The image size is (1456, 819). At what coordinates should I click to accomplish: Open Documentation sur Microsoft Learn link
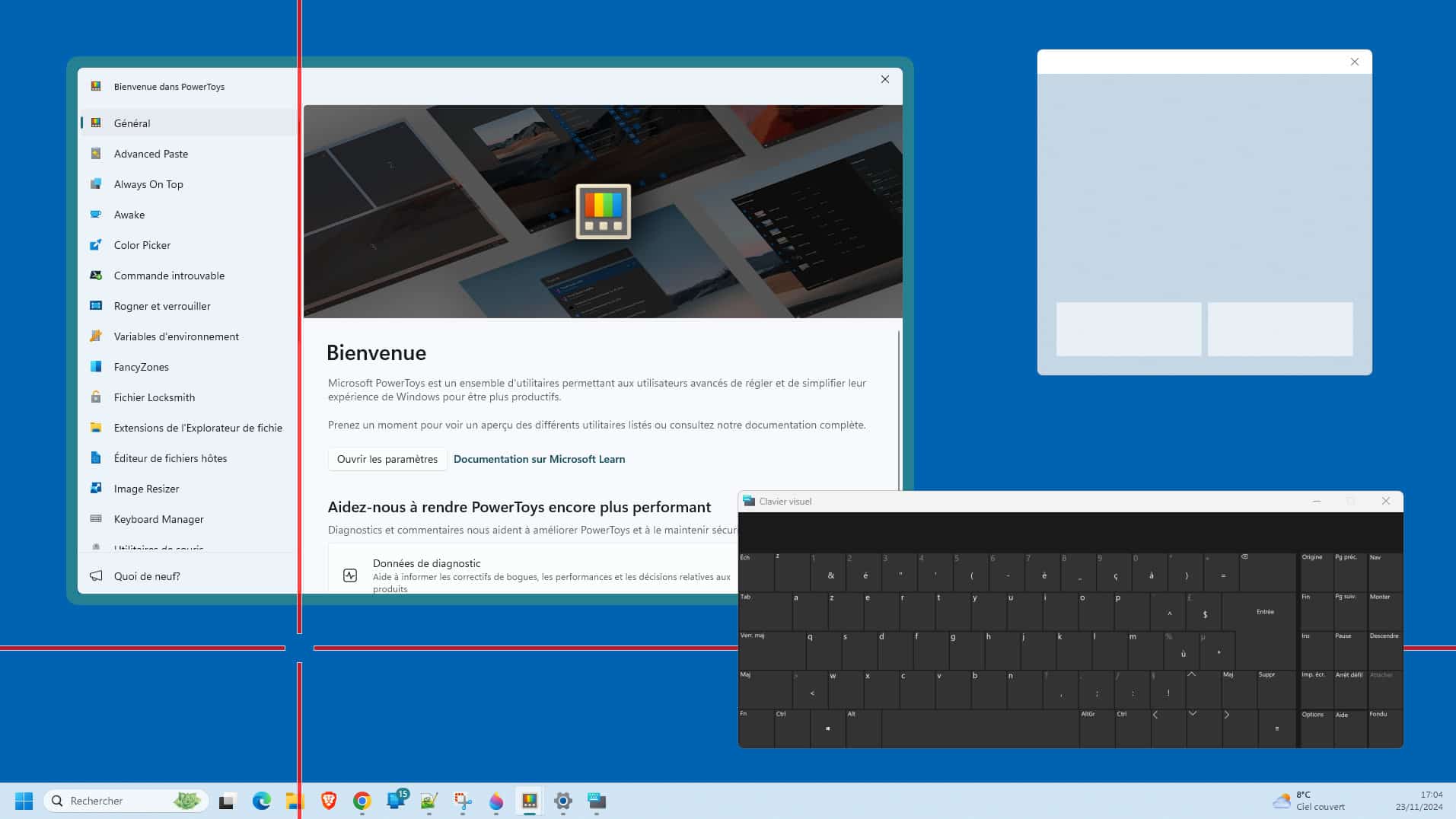click(x=539, y=459)
